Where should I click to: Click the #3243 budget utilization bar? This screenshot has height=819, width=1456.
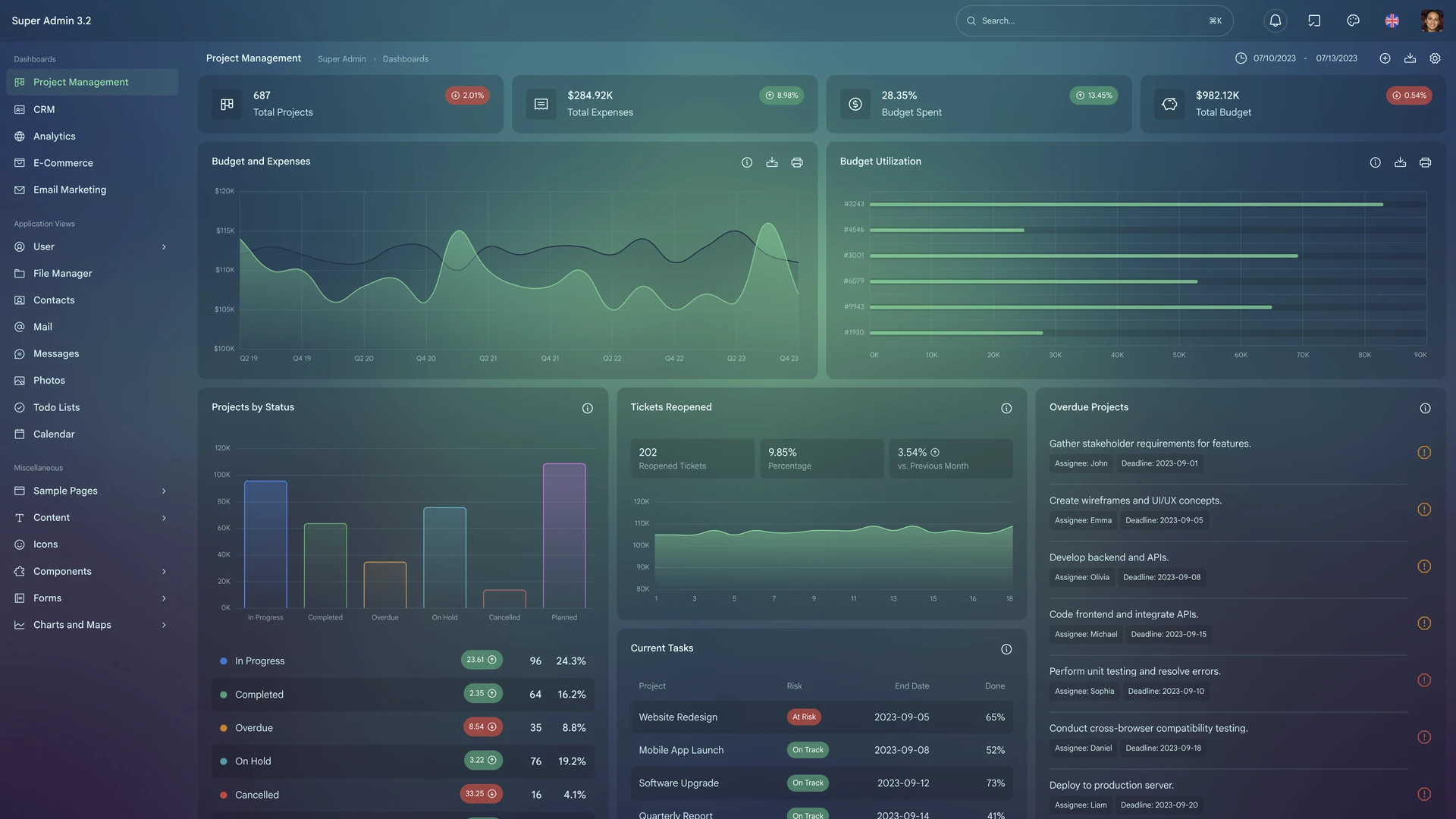tap(1126, 204)
